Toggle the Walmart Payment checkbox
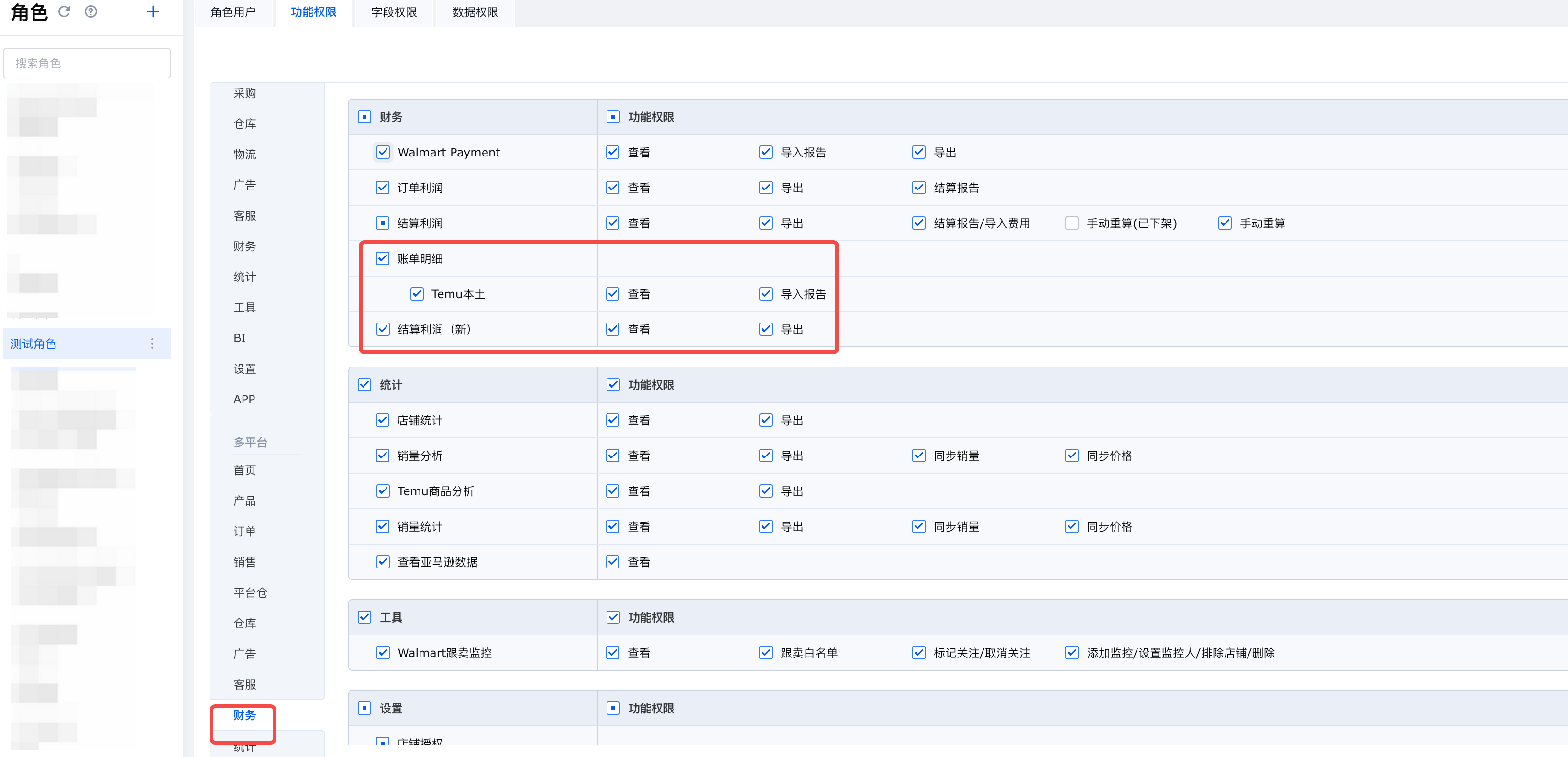 click(x=383, y=152)
